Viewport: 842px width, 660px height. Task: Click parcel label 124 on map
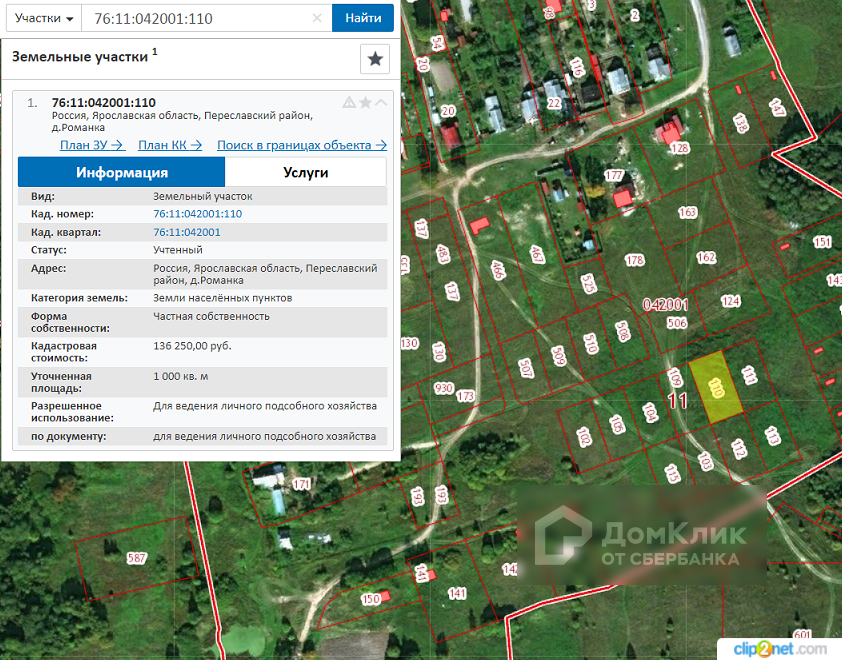731,301
